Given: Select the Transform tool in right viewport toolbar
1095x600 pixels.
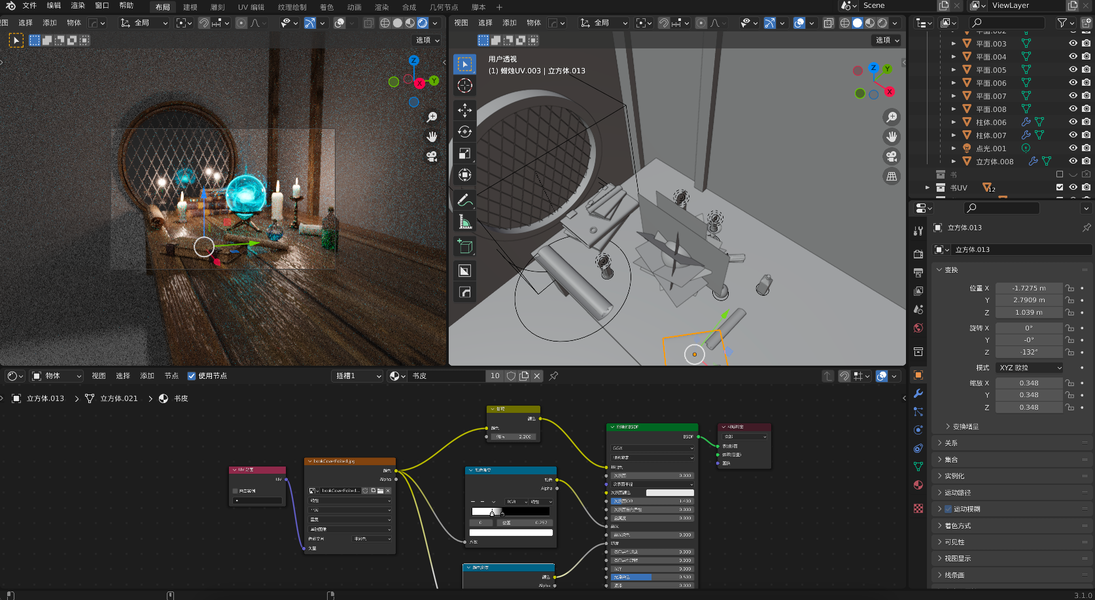Looking at the screenshot, I should click(464, 175).
